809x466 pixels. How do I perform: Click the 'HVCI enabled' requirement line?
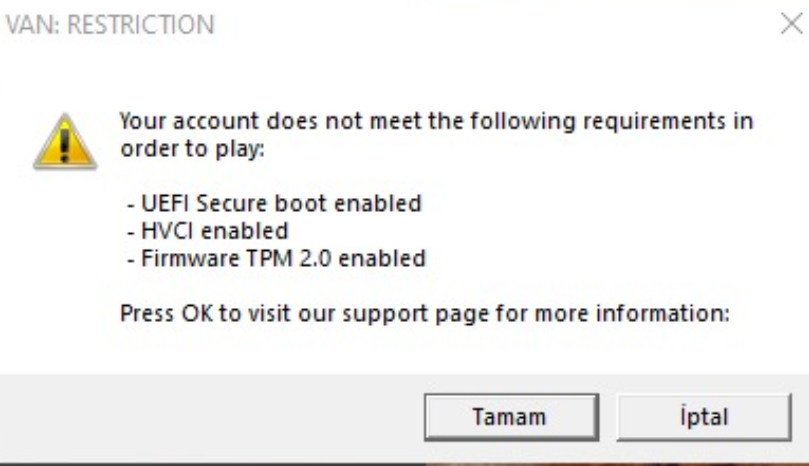(x=207, y=231)
